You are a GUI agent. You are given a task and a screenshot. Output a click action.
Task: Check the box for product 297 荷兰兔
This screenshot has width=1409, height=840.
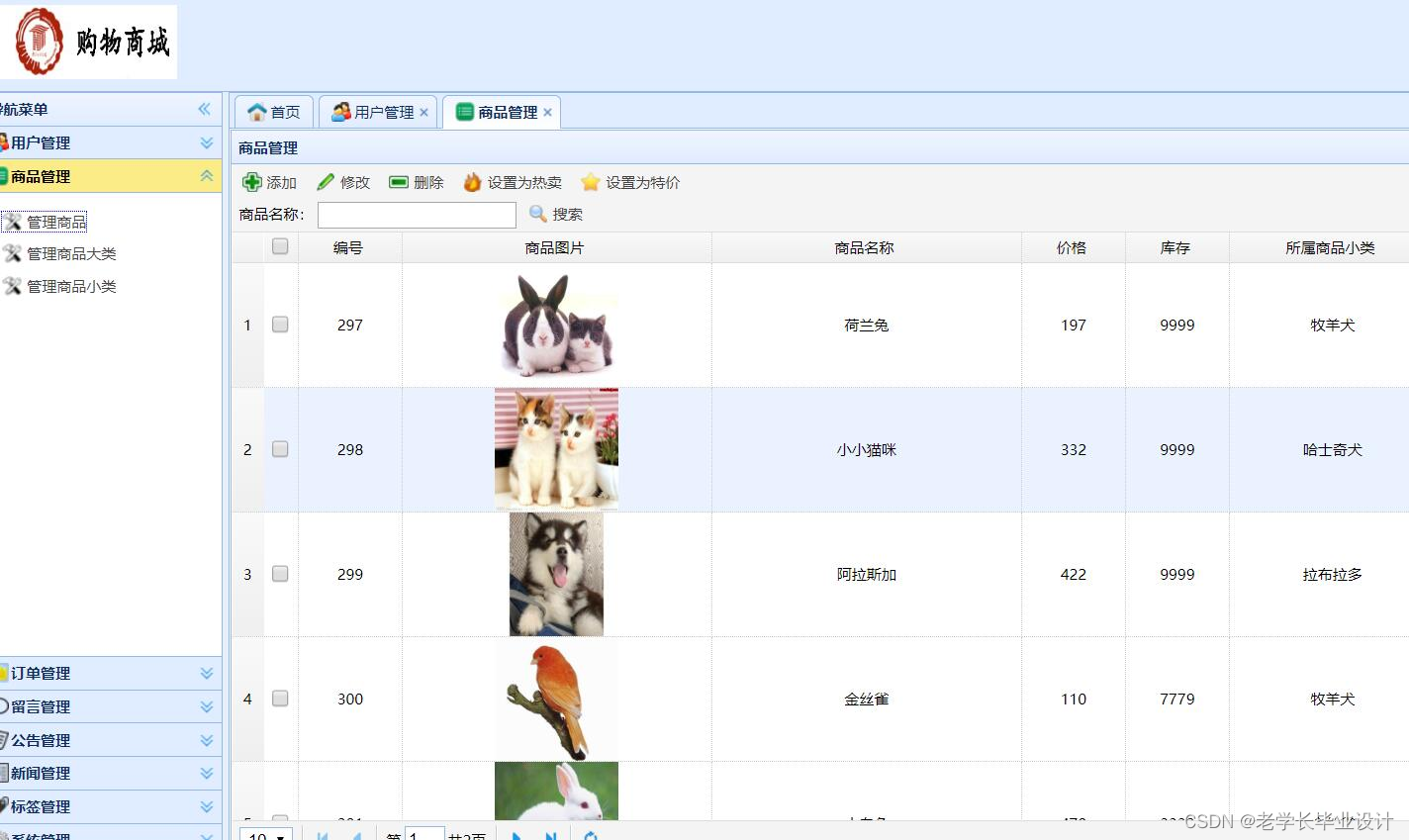(x=280, y=325)
